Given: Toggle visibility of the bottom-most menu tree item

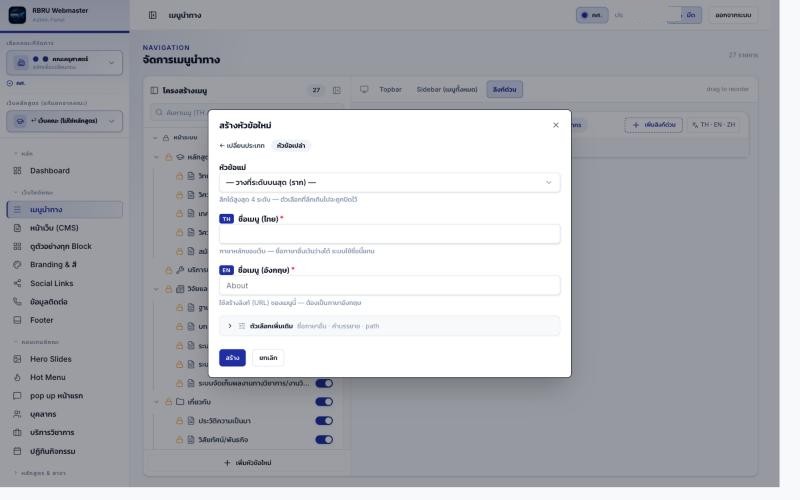Looking at the screenshot, I should click(324, 439).
